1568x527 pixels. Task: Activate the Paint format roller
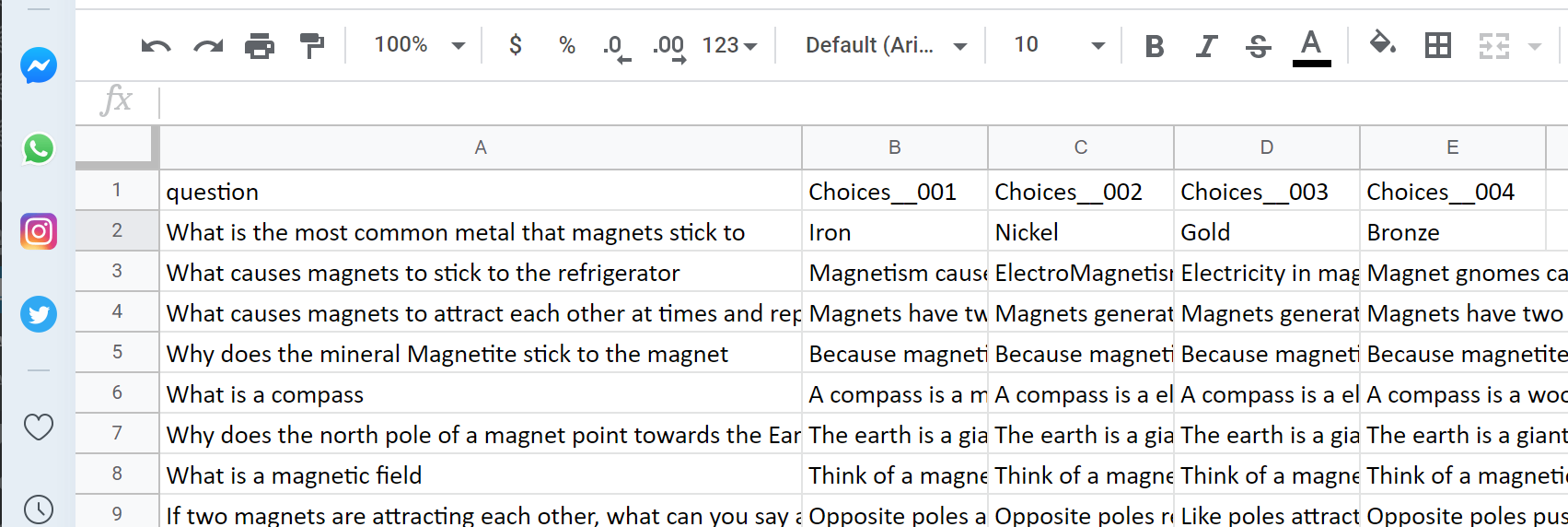(x=312, y=45)
